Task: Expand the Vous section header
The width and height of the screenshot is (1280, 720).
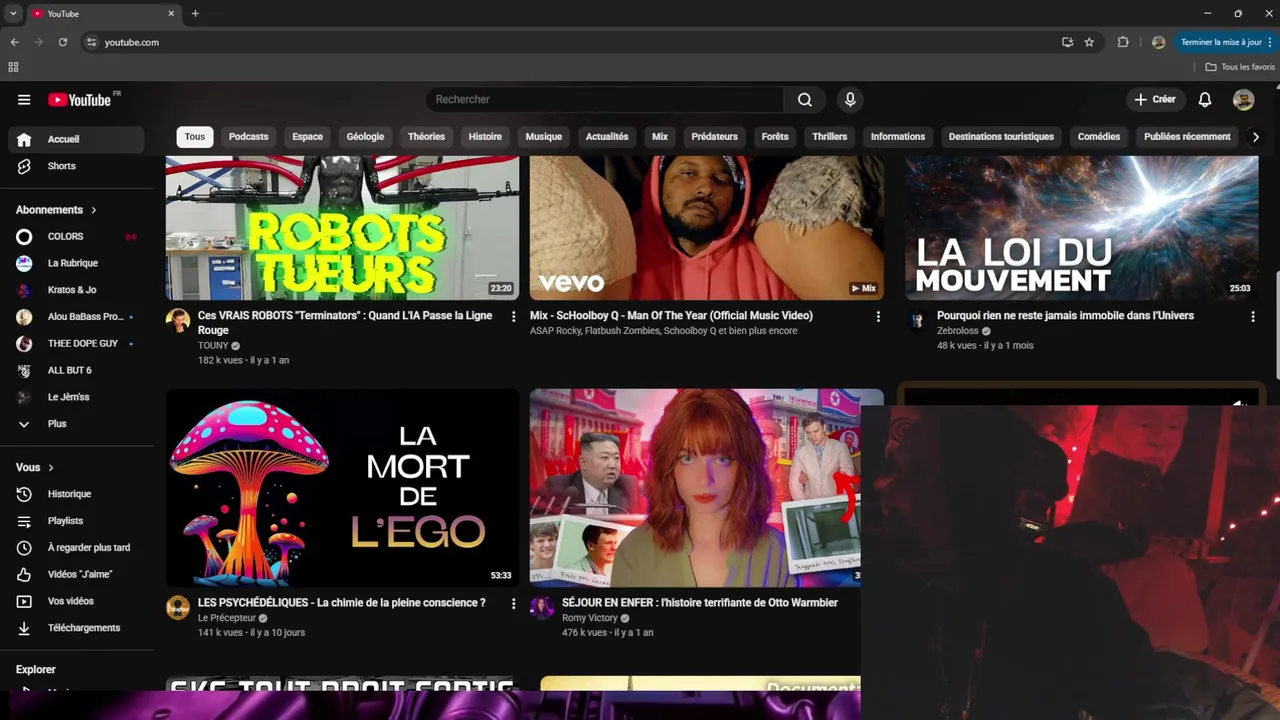Action: coord(35,467)
